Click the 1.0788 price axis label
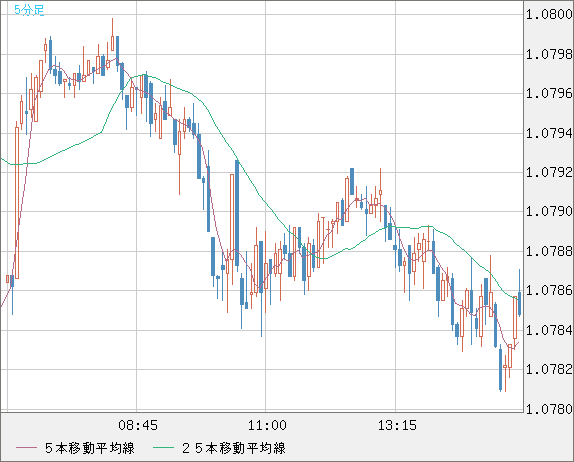The width and height of the screenshot is (574, 462). click(x=549, y=252)
